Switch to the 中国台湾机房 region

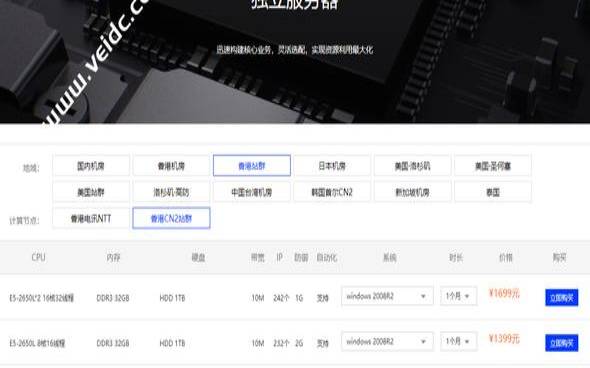click(252, 192)
